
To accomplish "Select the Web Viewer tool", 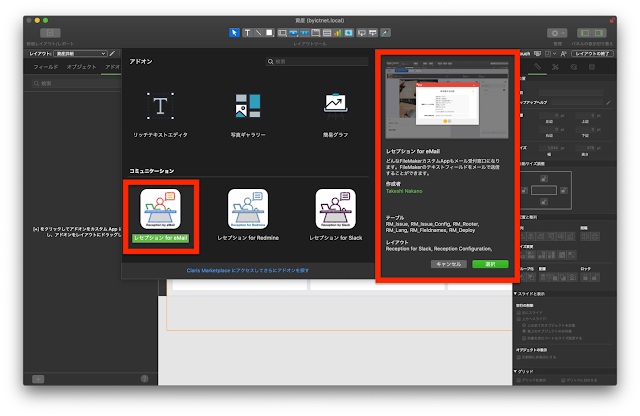I will (x=349, y=33).
